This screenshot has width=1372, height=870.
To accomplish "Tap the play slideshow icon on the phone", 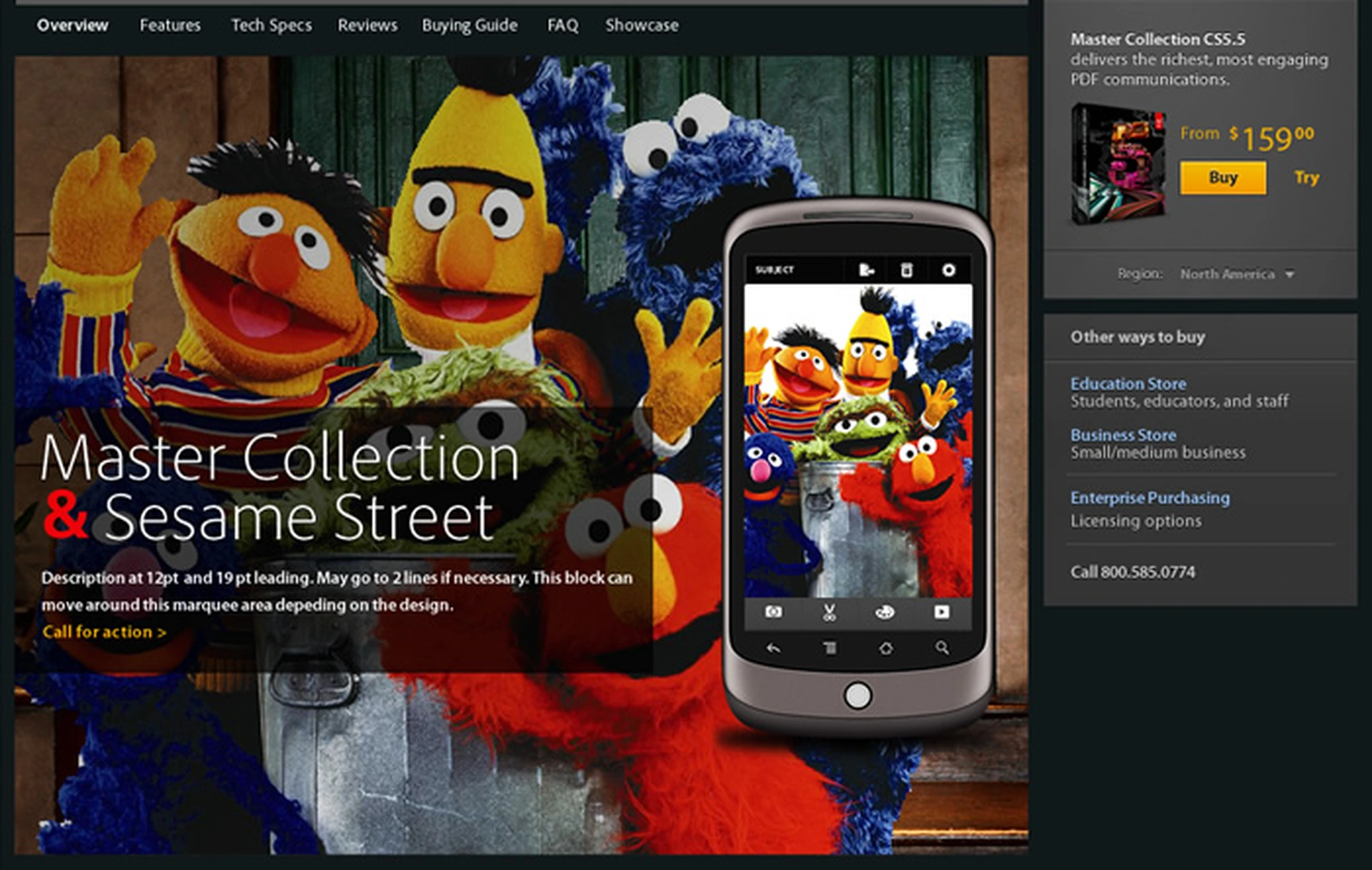I will pyautogui.click(x=942, y=612).
